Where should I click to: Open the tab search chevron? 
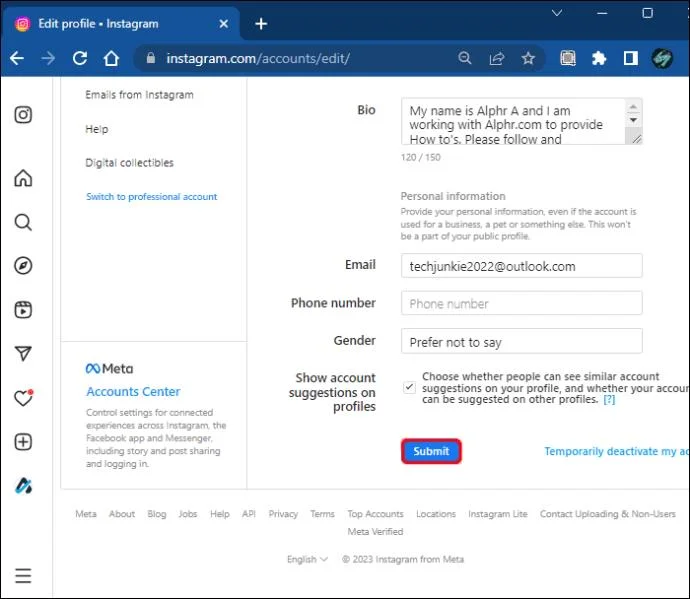click(557, 13)
